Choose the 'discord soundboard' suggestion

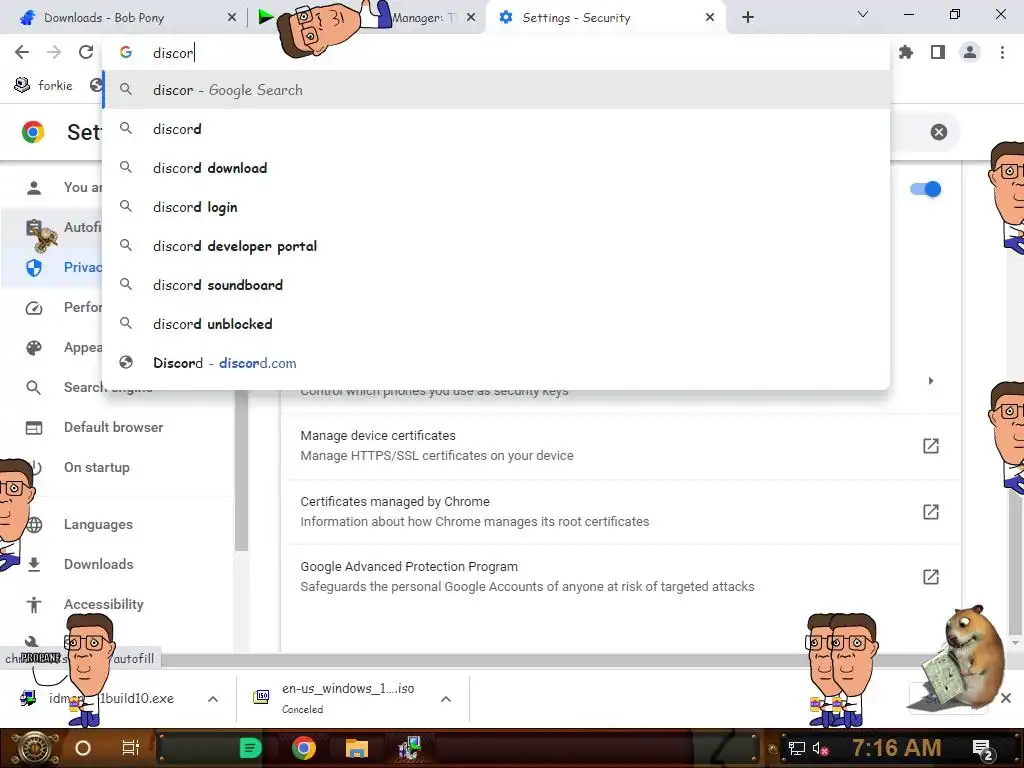[496, 285]
